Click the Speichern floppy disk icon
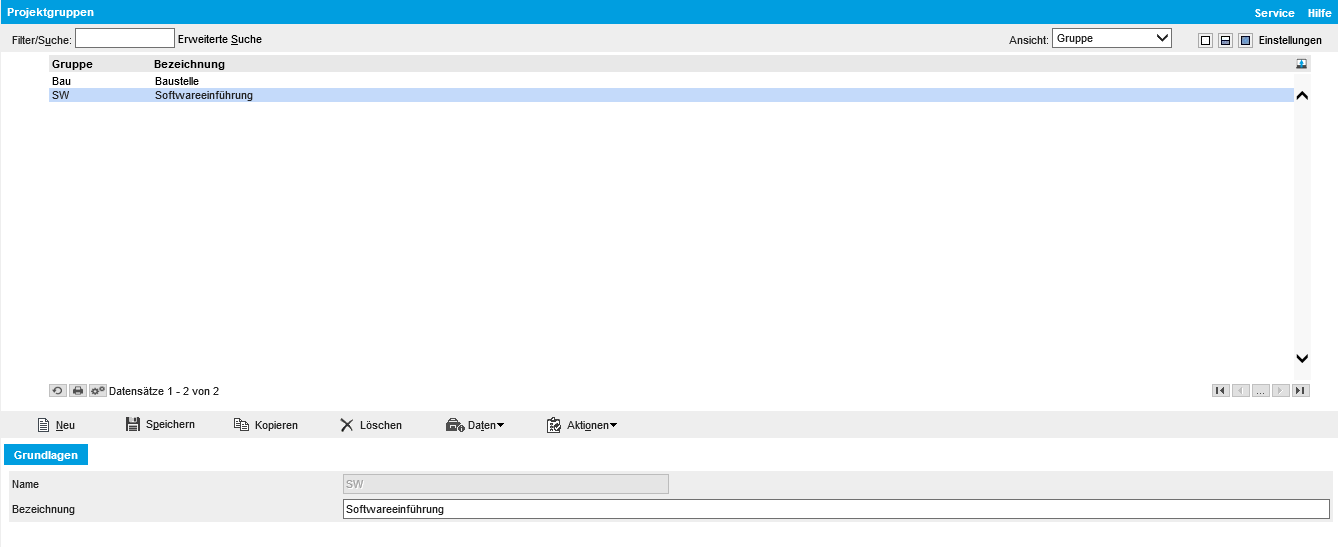The width and height of the screenshot is (1338, 547). [x=133, y=425]
